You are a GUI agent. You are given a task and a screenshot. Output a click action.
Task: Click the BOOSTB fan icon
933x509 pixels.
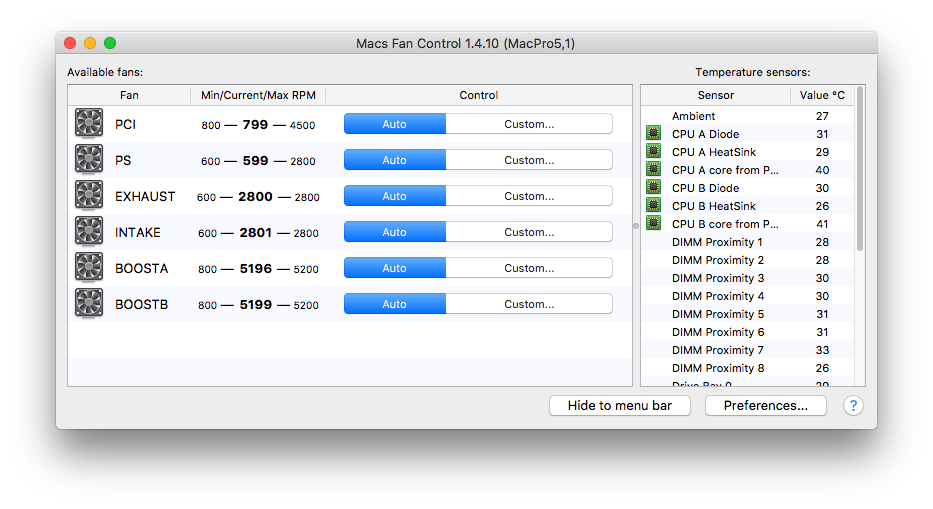(x=89, y=304)
